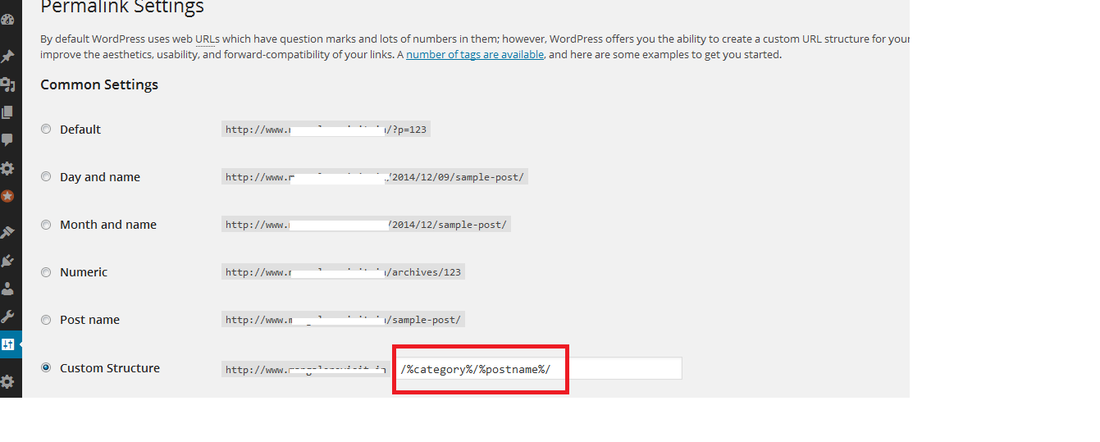Select the Custom Structure radio button
This screenshot has height=442, width=1100.
click(46, 368)
